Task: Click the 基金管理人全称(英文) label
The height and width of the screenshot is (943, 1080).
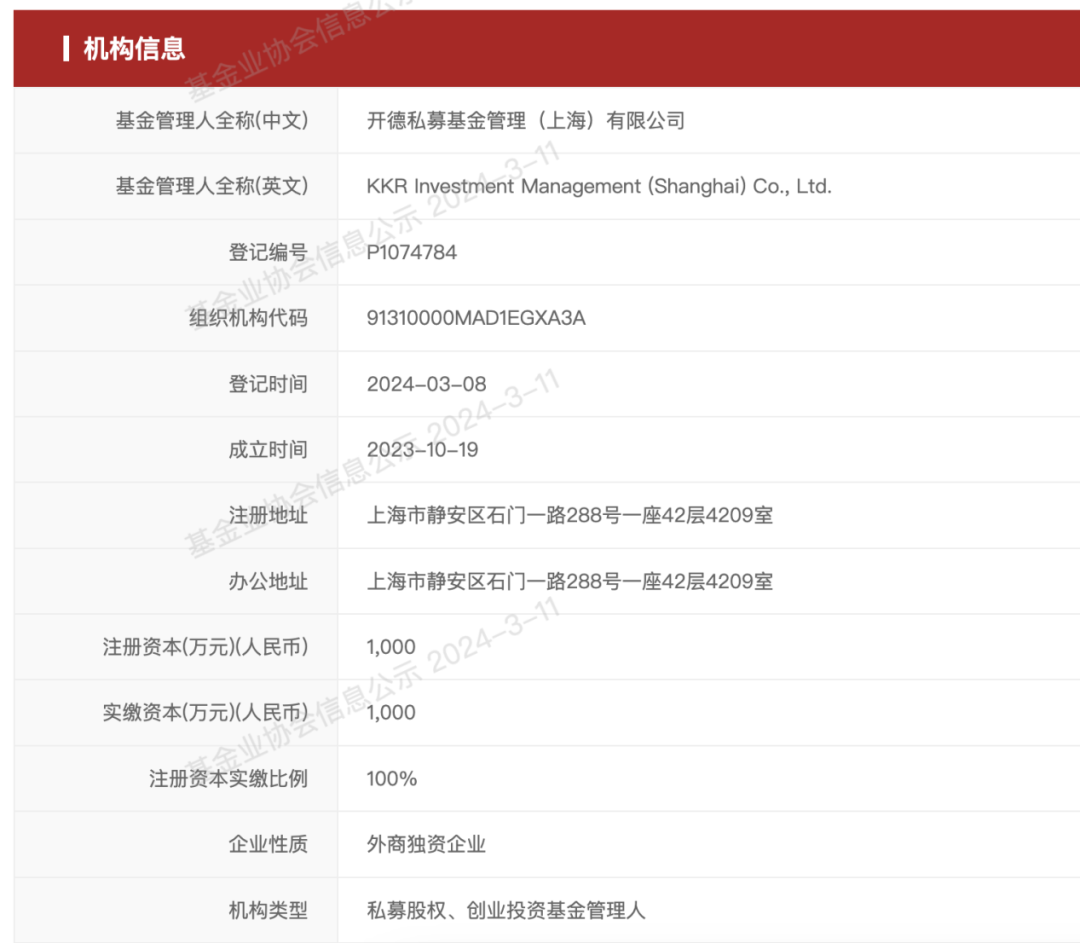Action: coord(211,187)
